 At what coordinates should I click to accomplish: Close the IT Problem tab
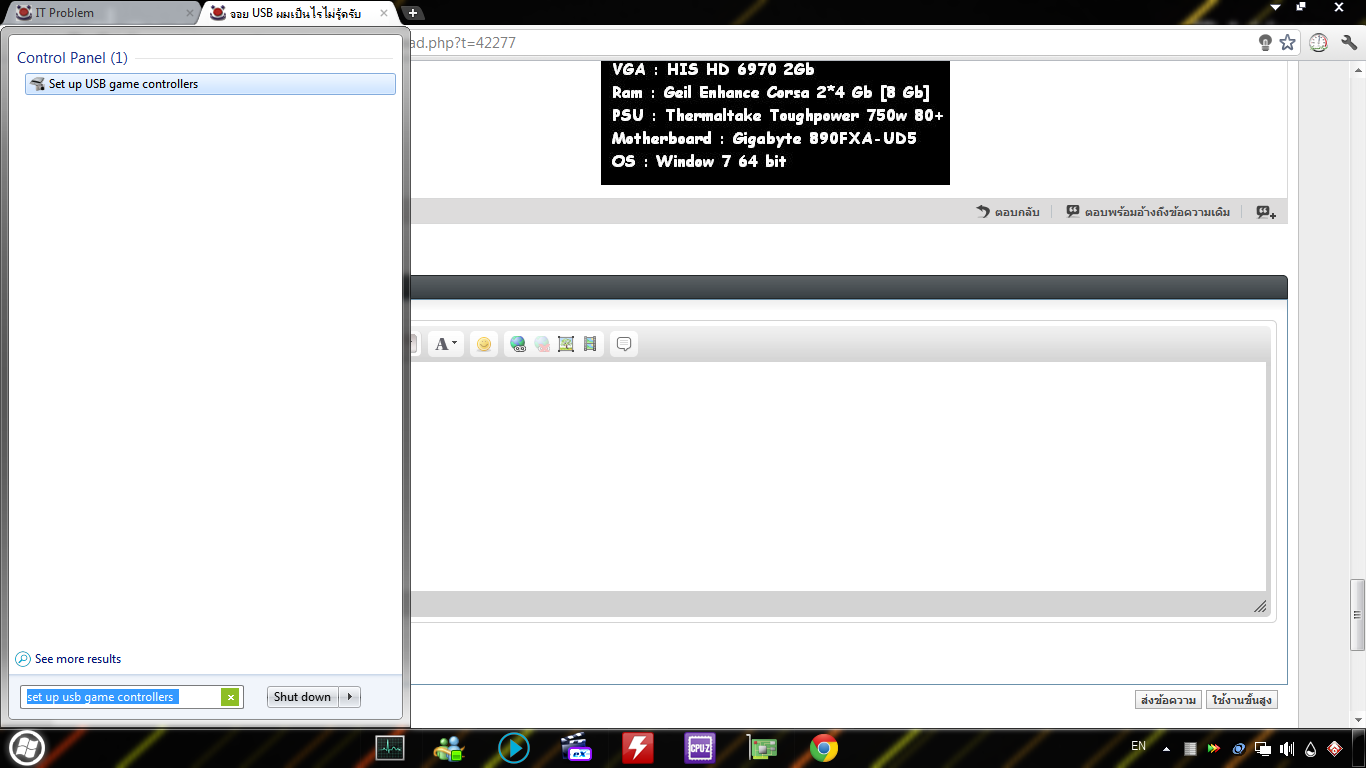coord(190,13)
